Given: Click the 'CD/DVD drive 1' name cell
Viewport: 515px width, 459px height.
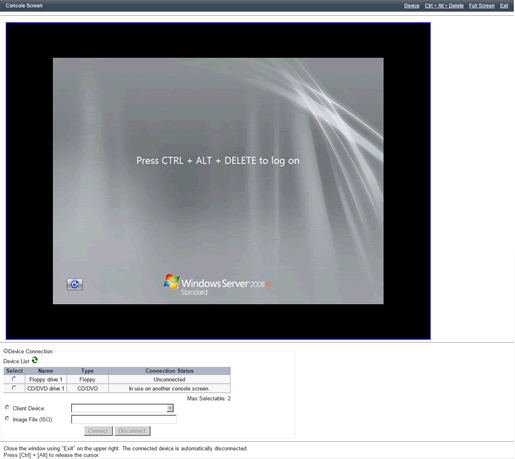Looking at the screenshot, I should point(46,388).
